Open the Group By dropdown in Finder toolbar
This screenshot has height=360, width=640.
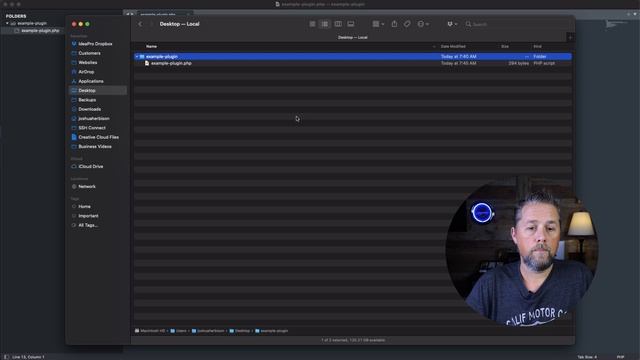pyautogui.click(x=378, y=24)
